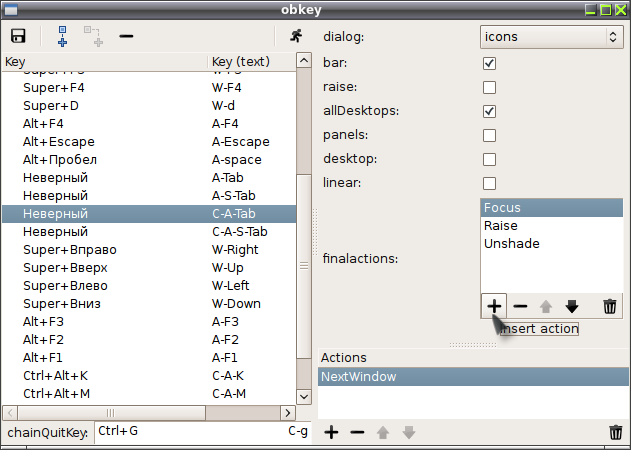Select Super+Вправо keybinding row

click(149, 250)
